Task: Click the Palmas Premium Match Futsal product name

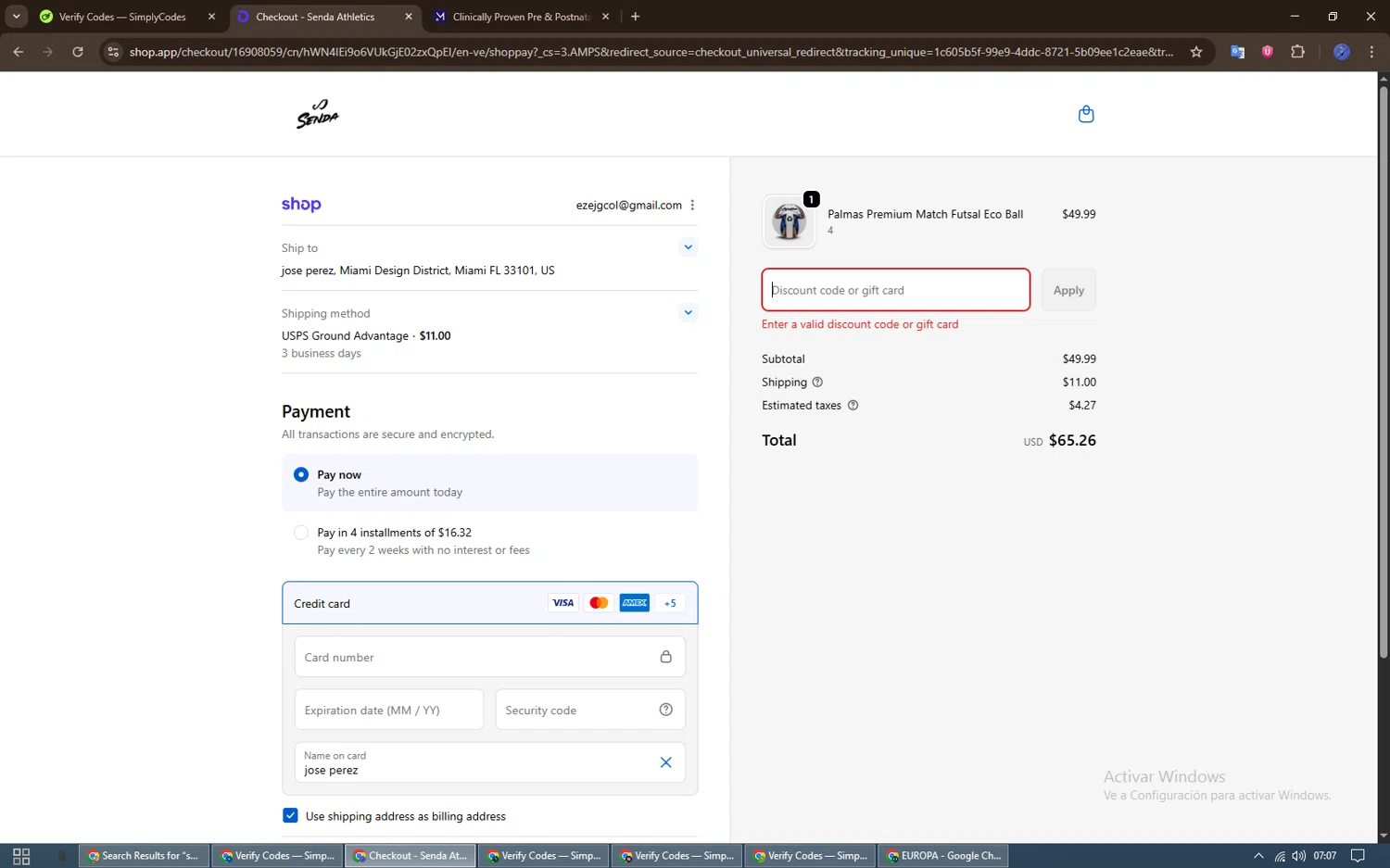Action: (925, 214)
